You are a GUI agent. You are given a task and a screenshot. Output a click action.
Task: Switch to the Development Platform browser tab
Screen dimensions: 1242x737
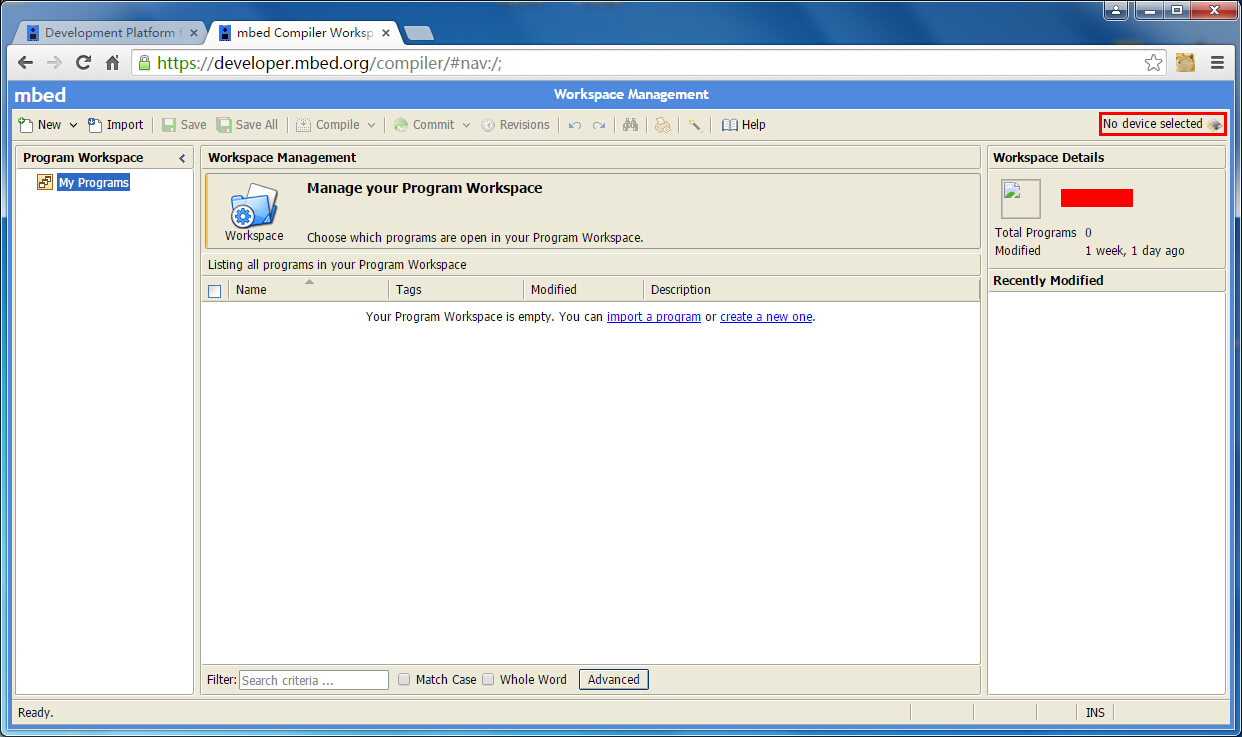tap(108, 33)
